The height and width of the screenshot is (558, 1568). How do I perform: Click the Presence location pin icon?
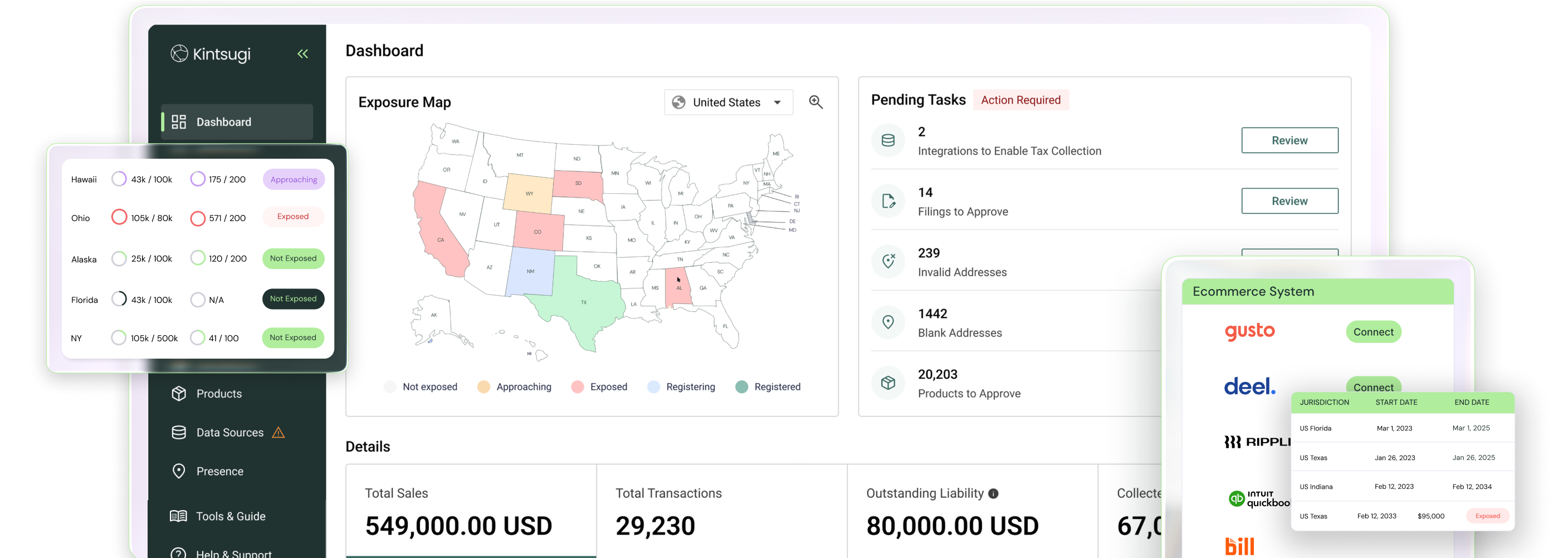pos(178,471)
